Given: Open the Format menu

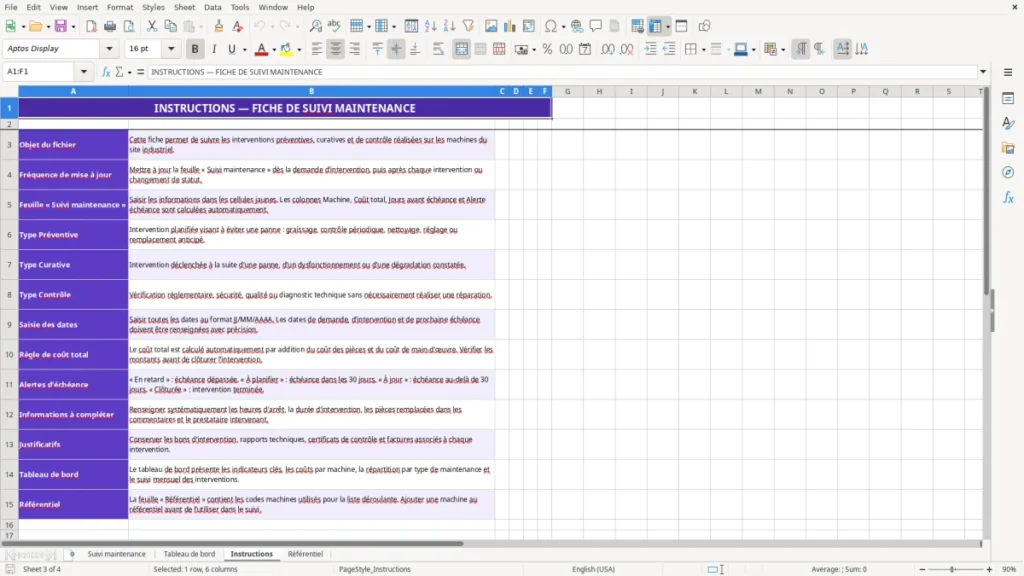Looking at the screenshot, I should [x=120, y=7].
